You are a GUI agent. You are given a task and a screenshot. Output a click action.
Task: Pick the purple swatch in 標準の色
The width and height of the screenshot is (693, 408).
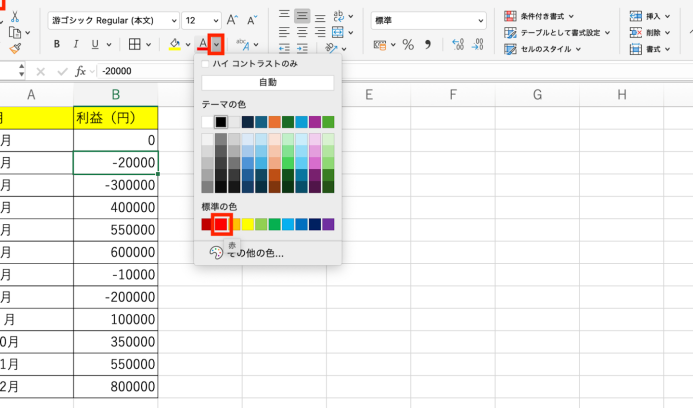click(328, 224)
